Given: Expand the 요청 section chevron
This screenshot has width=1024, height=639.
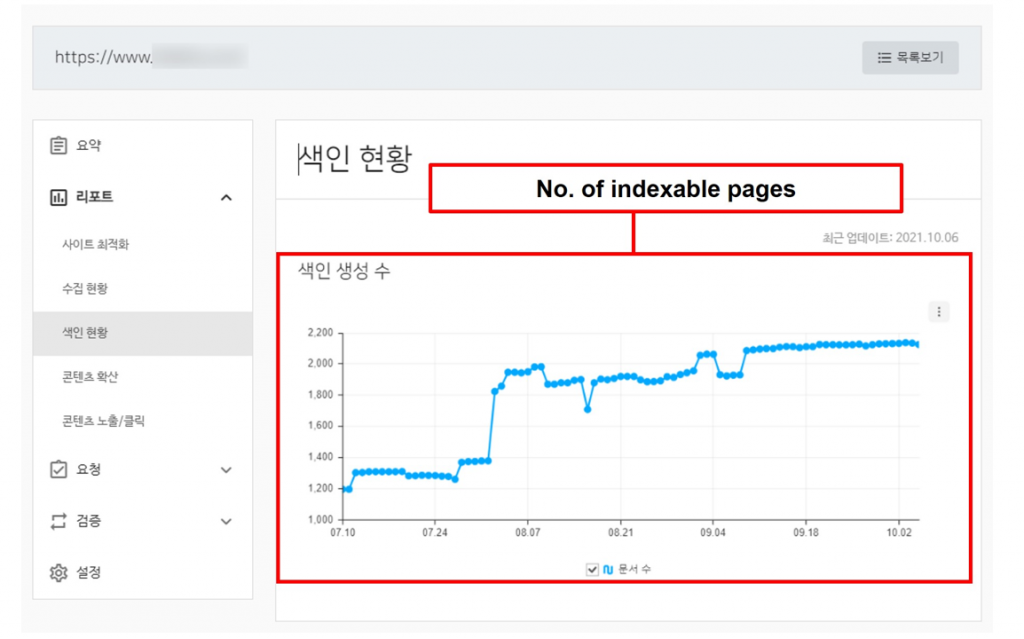Looking at the screenshot, I should (226, 469).
